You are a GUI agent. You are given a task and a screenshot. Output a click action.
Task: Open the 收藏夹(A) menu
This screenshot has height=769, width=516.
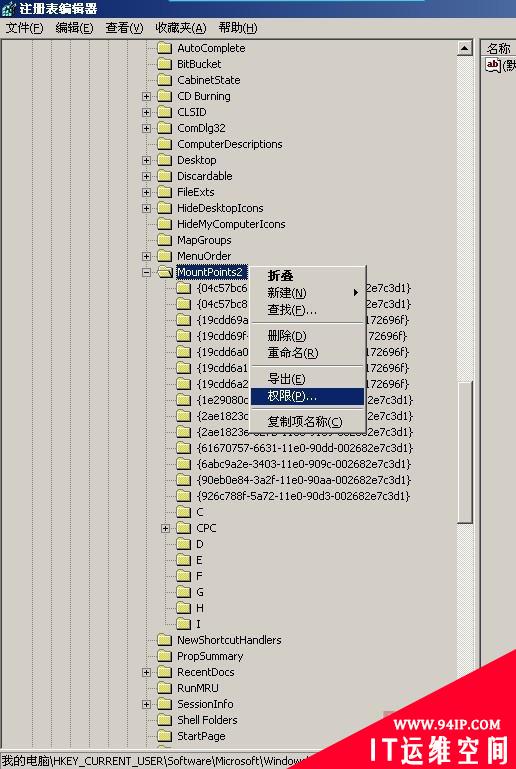[181, 28]
